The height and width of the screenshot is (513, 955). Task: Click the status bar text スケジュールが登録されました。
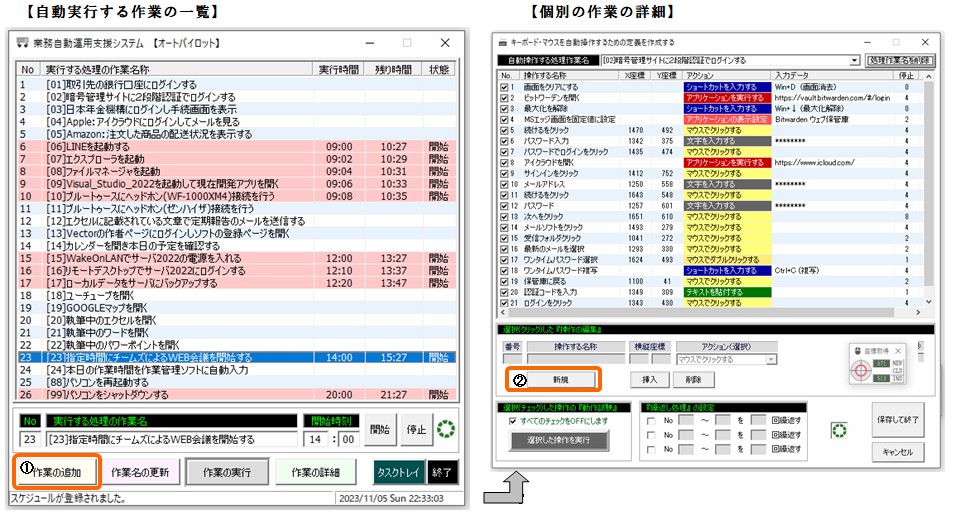coord(69,498)
